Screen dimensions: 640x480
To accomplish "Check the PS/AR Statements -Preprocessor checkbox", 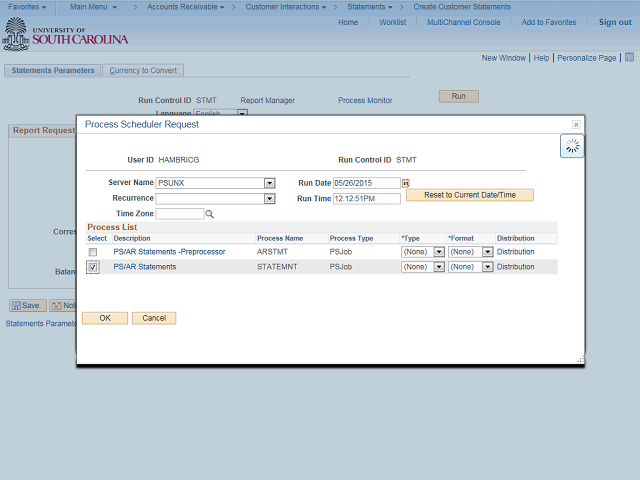I will (x=93, y=252).
